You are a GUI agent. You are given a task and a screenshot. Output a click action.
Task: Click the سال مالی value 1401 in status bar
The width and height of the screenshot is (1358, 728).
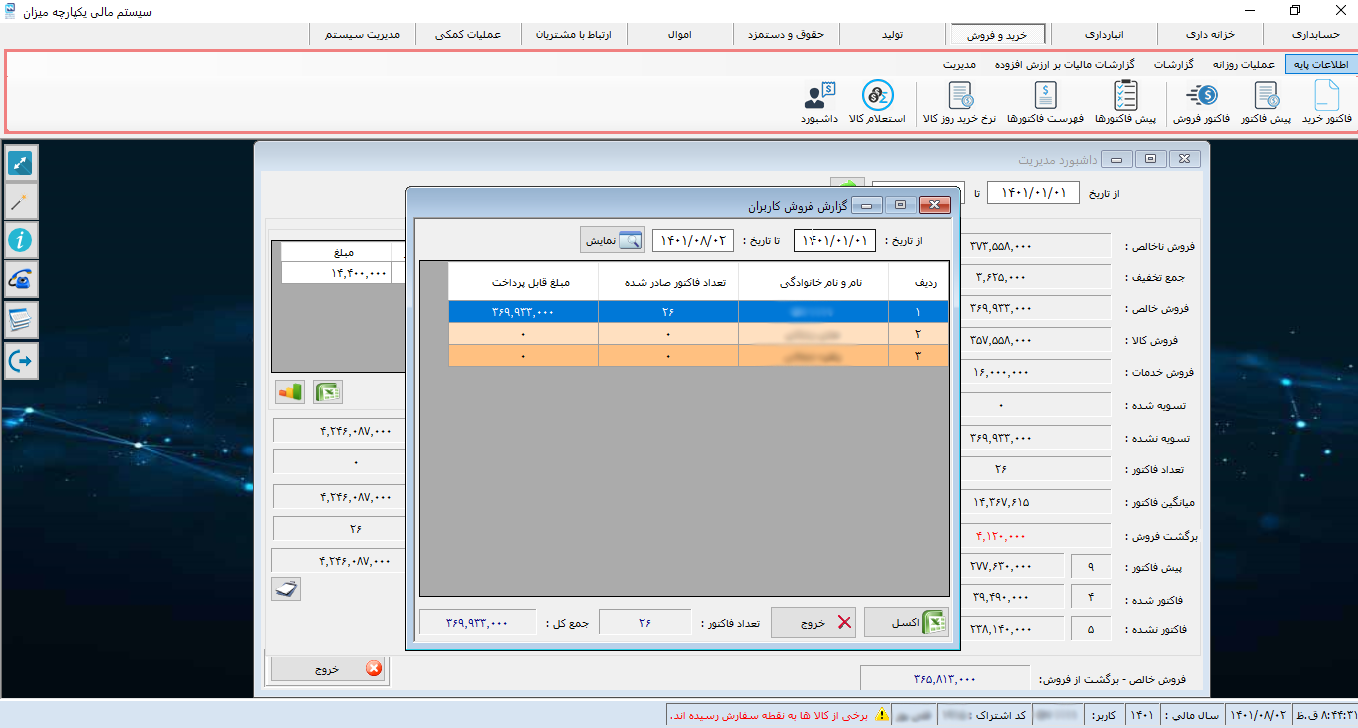[1141, 715]
